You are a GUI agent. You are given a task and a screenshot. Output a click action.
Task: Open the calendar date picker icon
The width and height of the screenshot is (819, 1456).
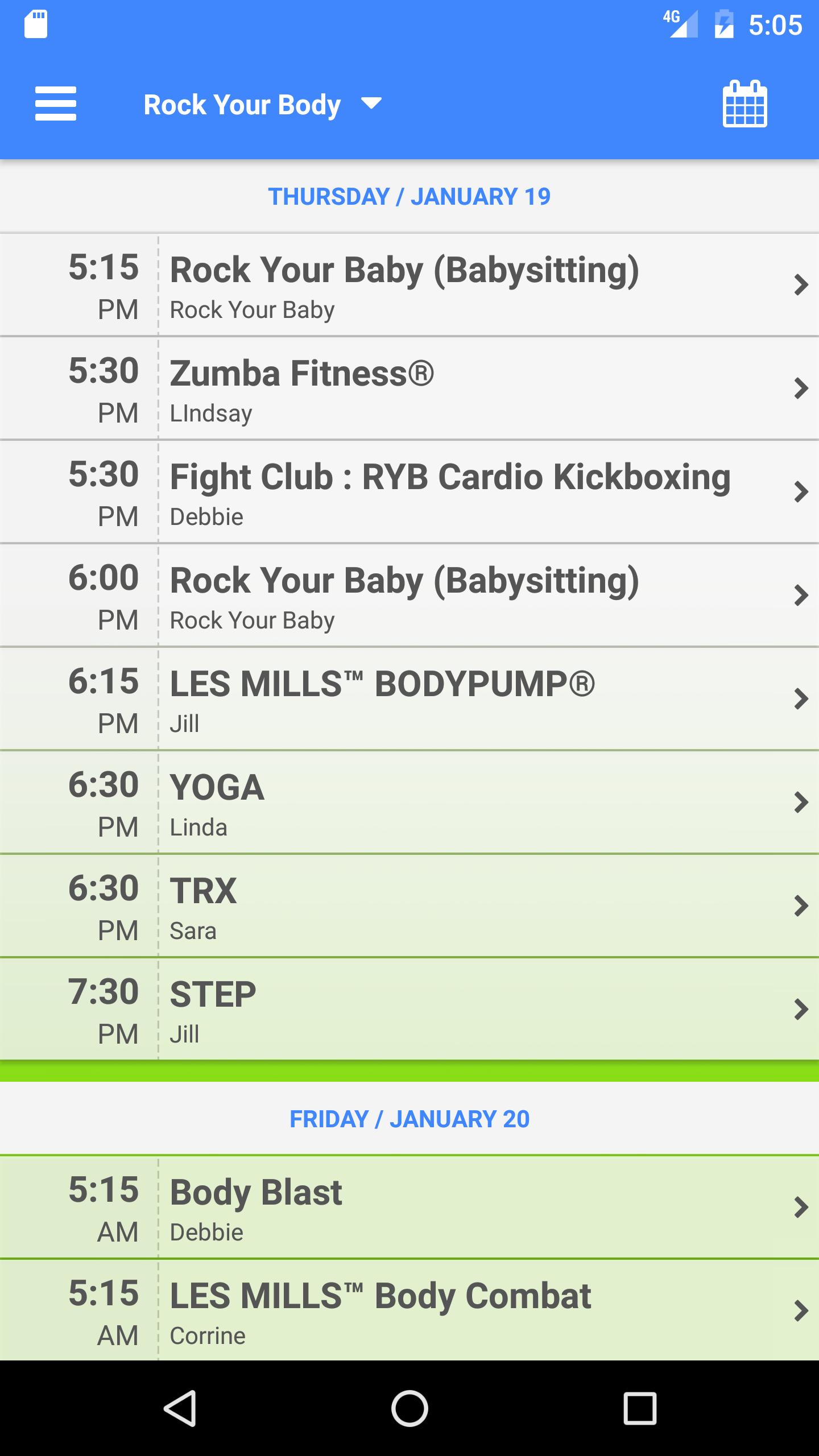(x=746, y=104)
